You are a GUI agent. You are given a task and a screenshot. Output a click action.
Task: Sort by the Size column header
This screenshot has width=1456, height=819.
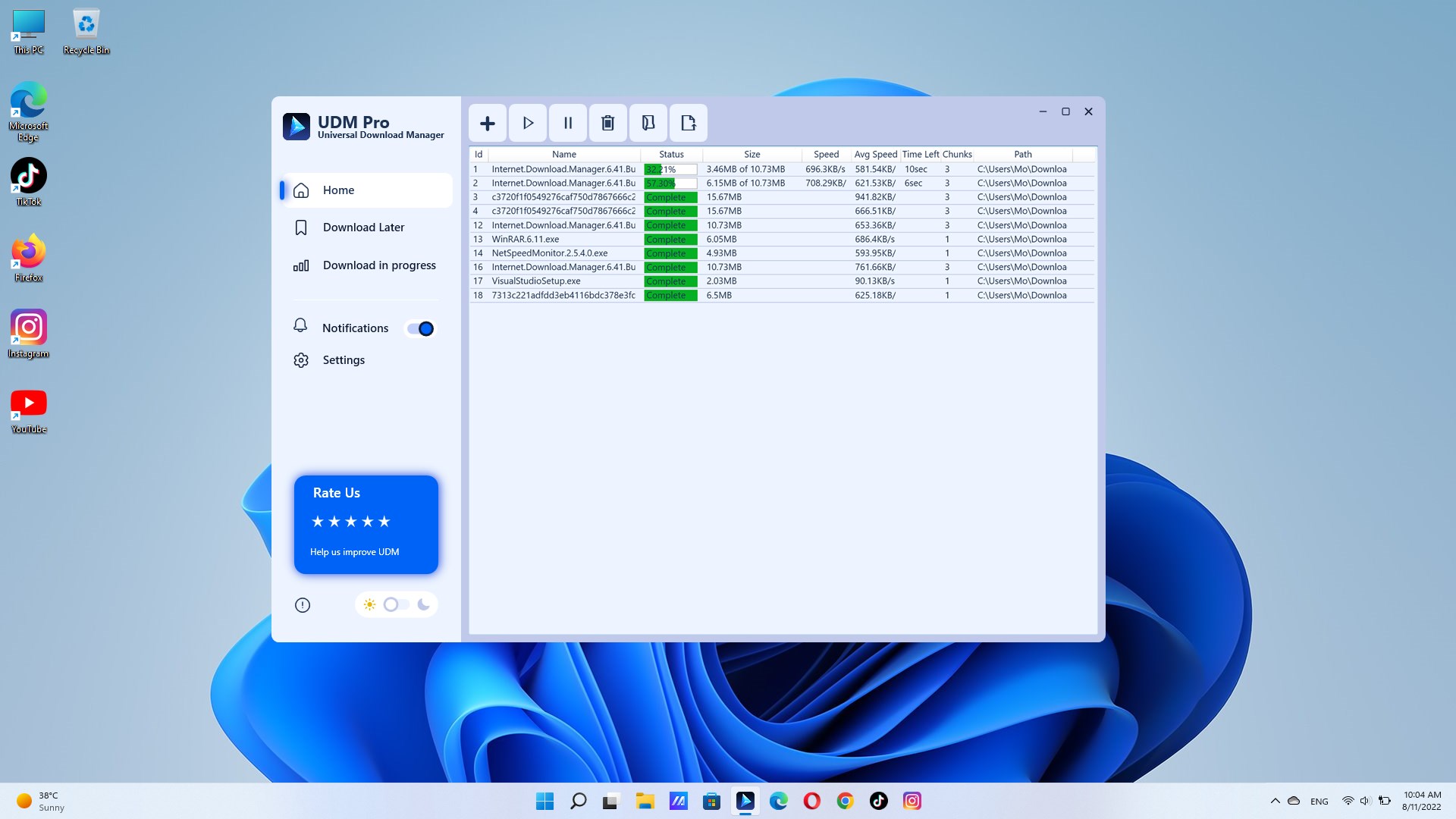point(752,154)
